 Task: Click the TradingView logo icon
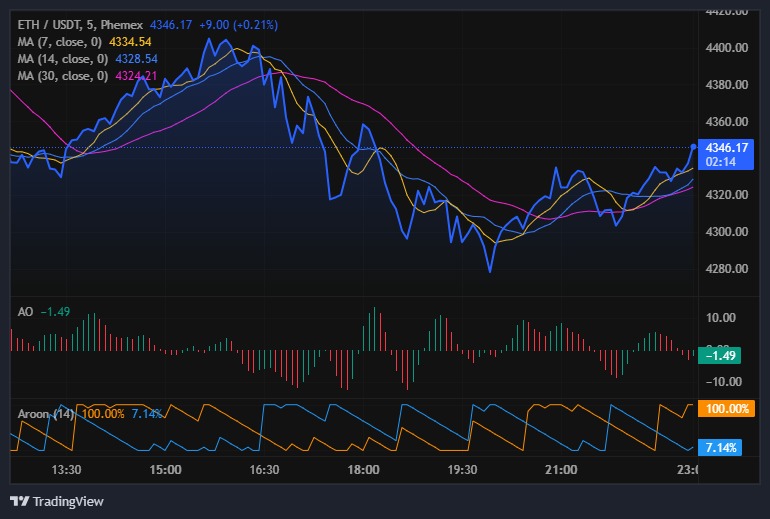coord(19,501)
